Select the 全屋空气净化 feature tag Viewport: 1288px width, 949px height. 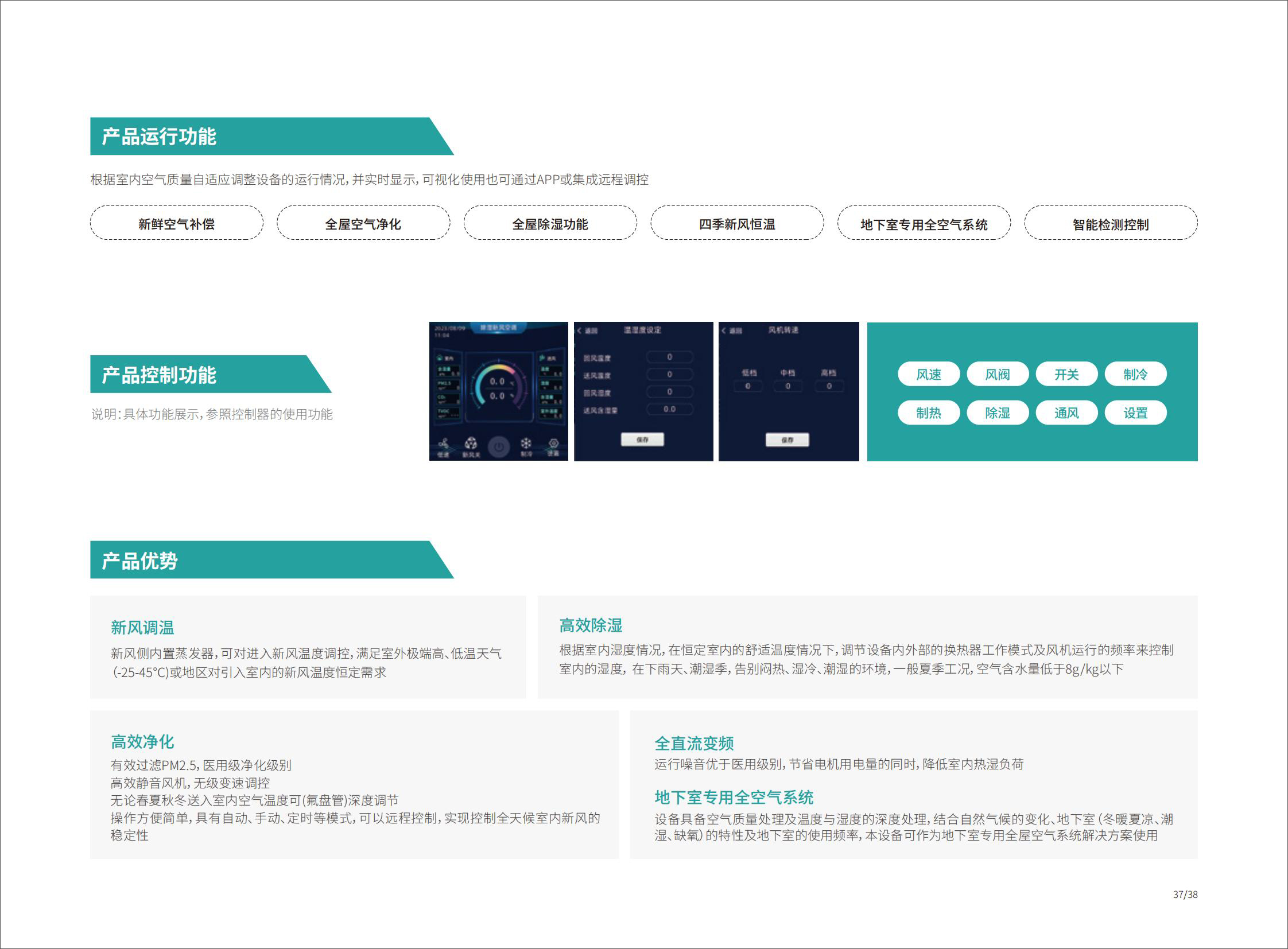tap(363, 223)
